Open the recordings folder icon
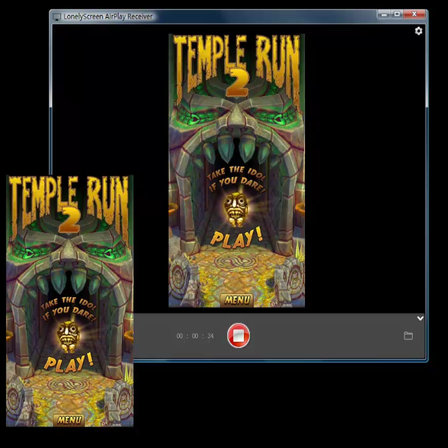 pos(408,336)
